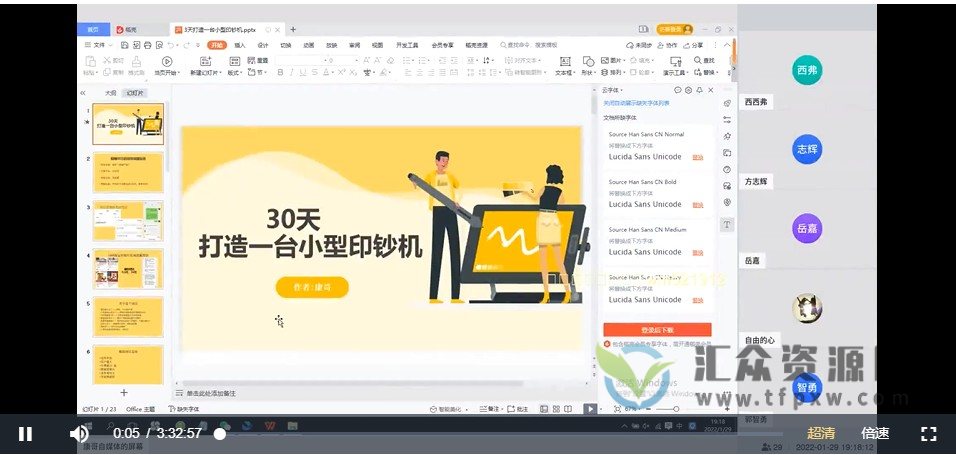Screen dimensions: 956x455
Task: Select slide 3 thumbnail
Action: [x=128, y=221]
